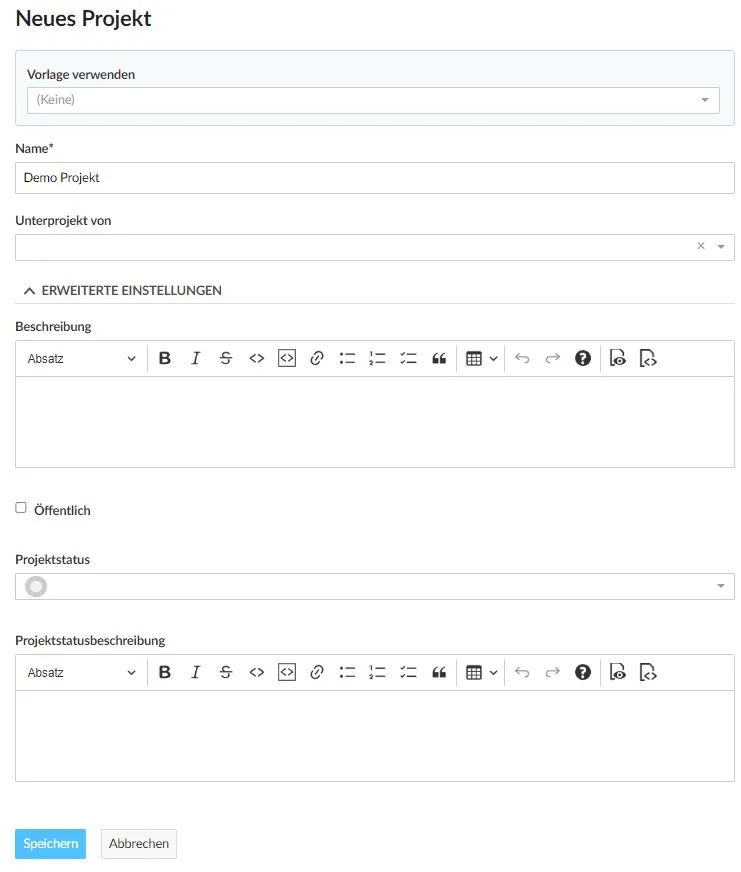This screenshot has height=872, width=741.
Task: Apply italic formatting in the description toolbar
Action: [x=196, y=358]
